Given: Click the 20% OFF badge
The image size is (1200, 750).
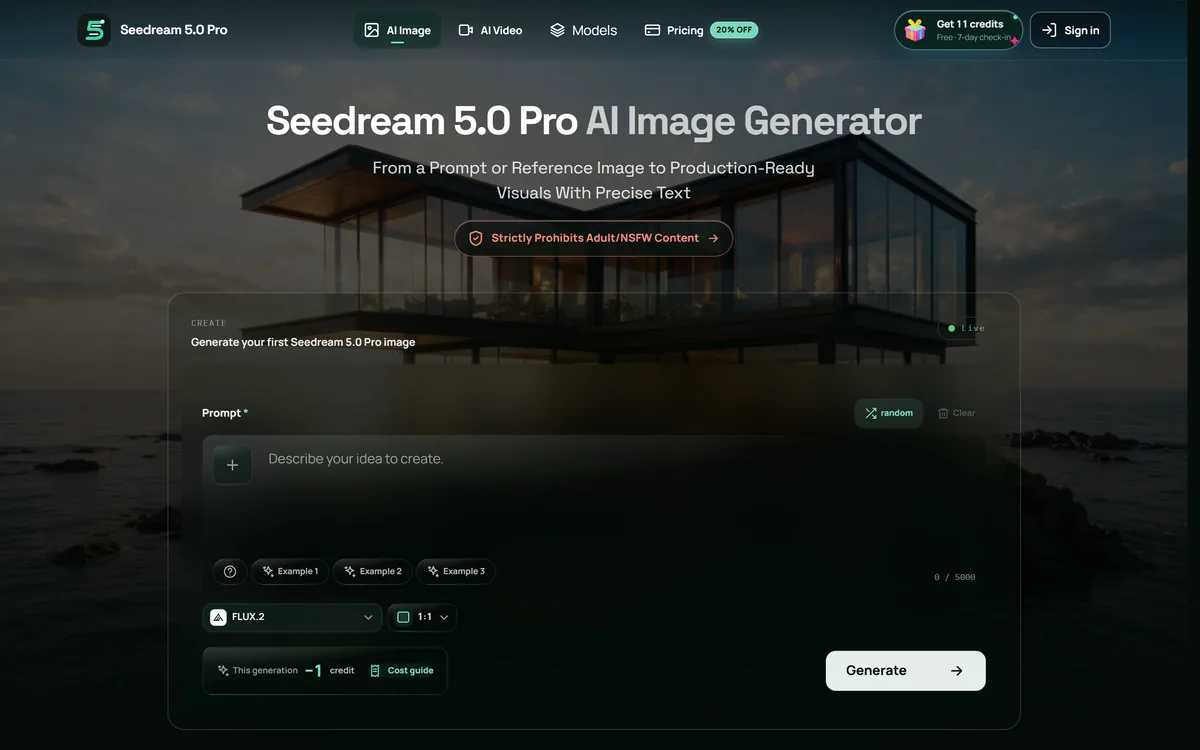Looking at the screenshot, I should click(x=734, y=30).
